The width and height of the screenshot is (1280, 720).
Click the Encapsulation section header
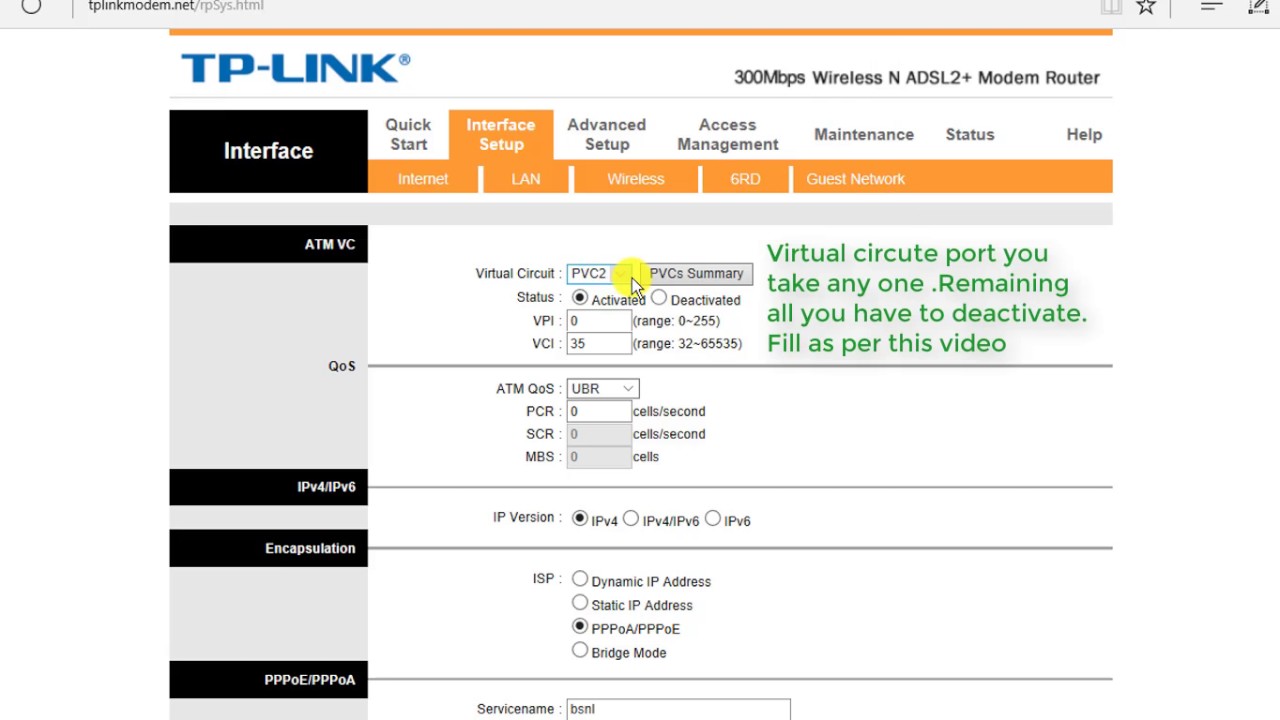[x=268, y=548]
